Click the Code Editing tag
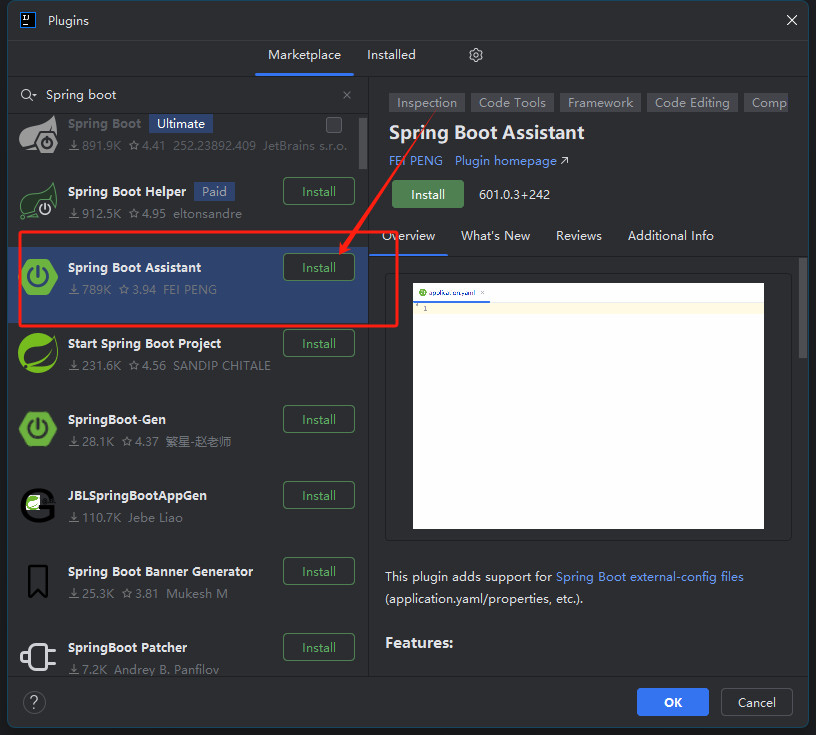The height and width of the screenshot is (735, 816). click(692, 103)
